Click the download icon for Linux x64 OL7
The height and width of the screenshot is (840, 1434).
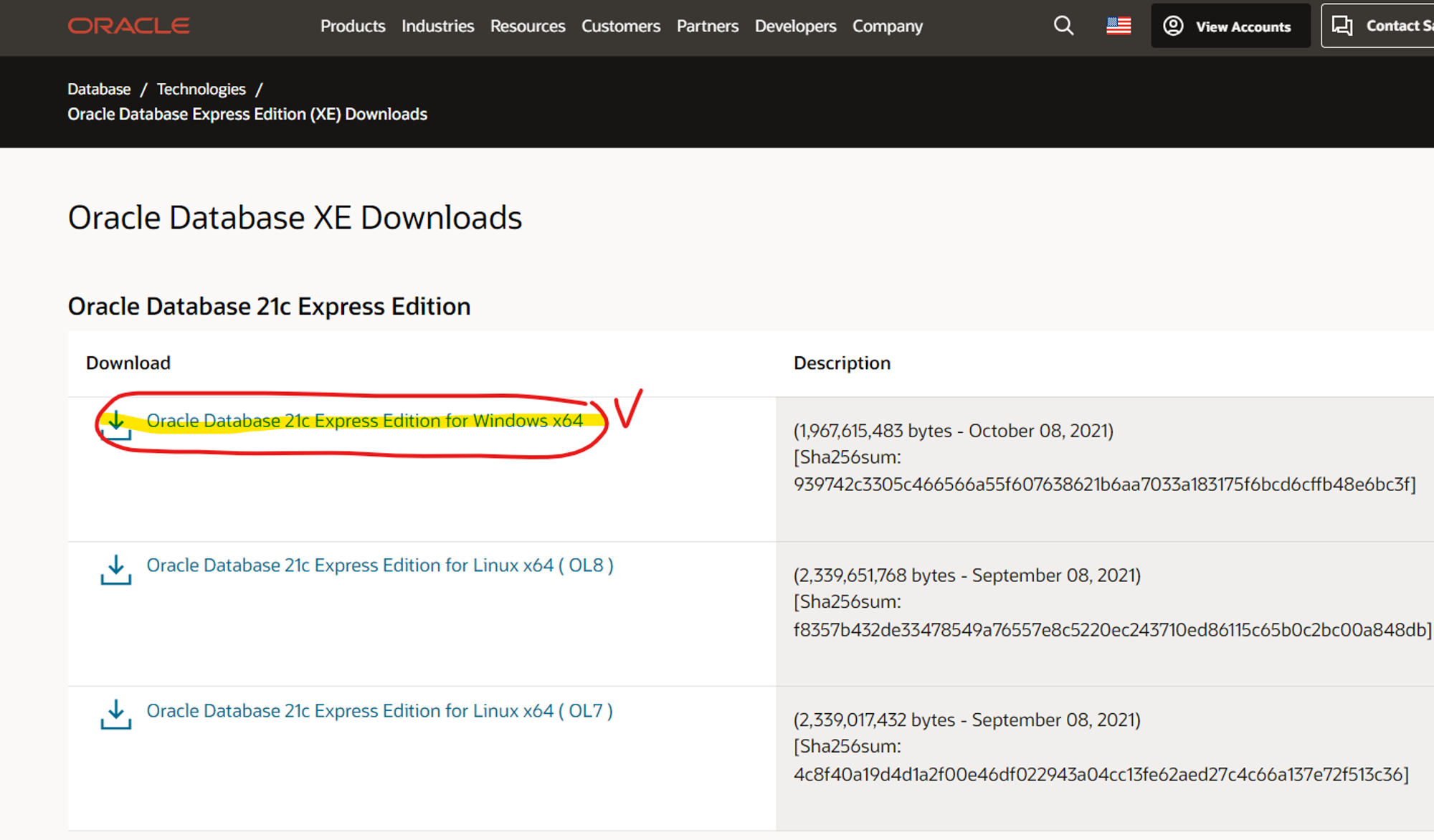[116, 715]
